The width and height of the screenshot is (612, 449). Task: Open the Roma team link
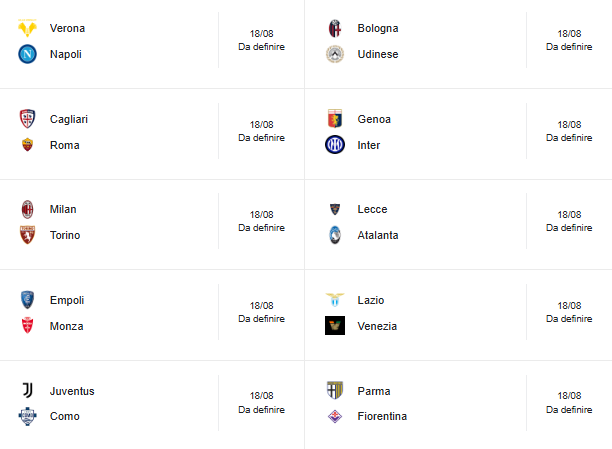pos(65,145)
